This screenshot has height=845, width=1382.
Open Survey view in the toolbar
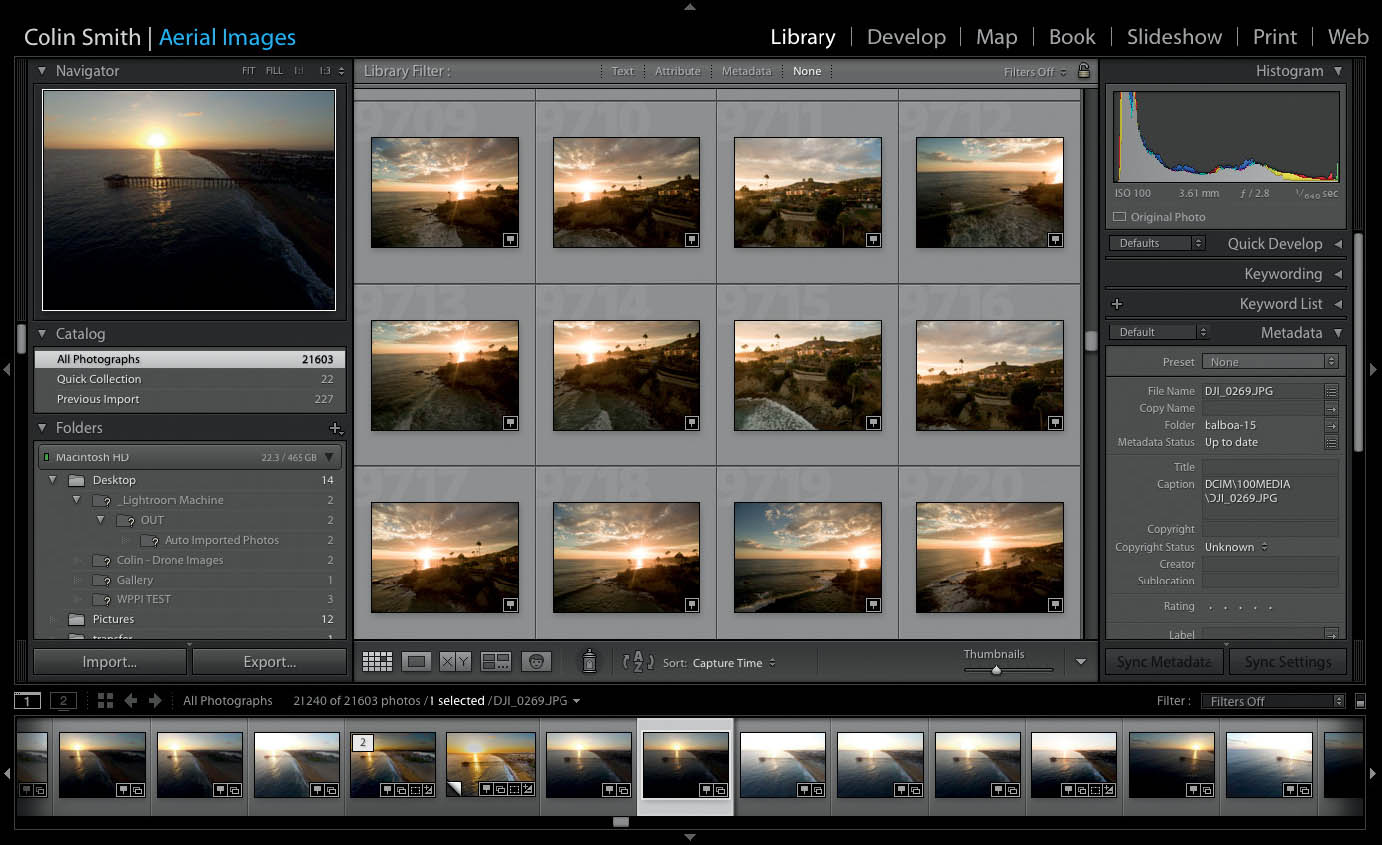(496, 661)
